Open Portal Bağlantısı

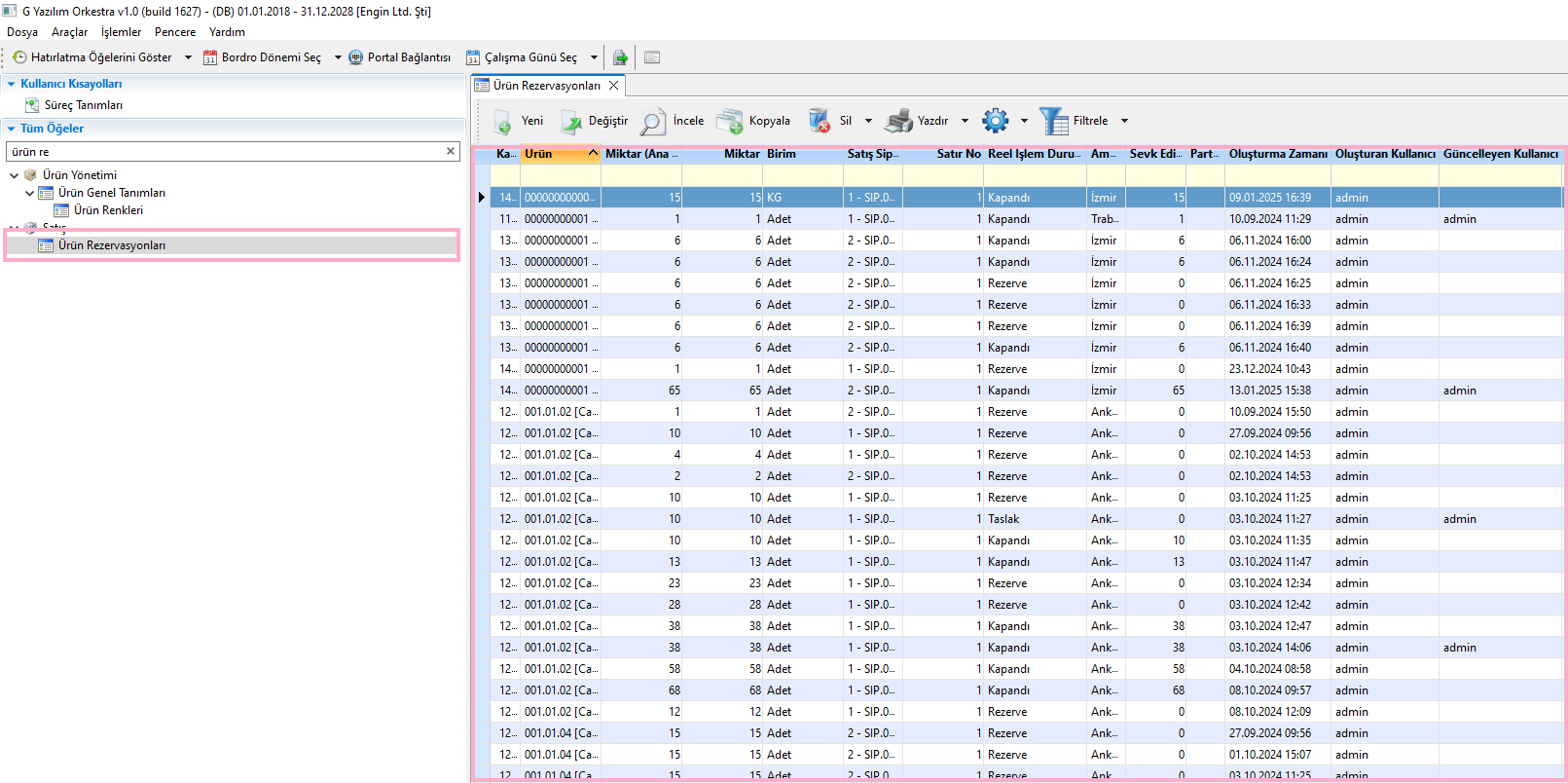click(400, 57)
